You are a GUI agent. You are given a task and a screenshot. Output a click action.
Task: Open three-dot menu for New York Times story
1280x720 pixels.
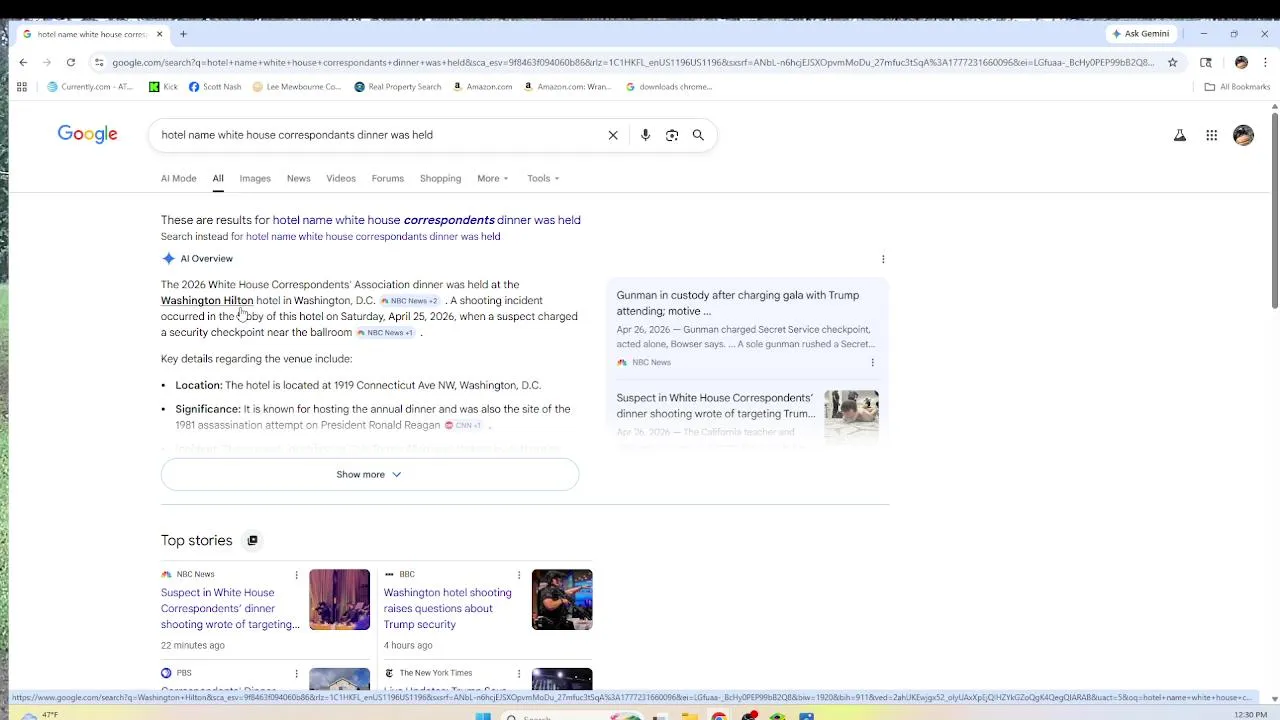[x=518, y=673]
